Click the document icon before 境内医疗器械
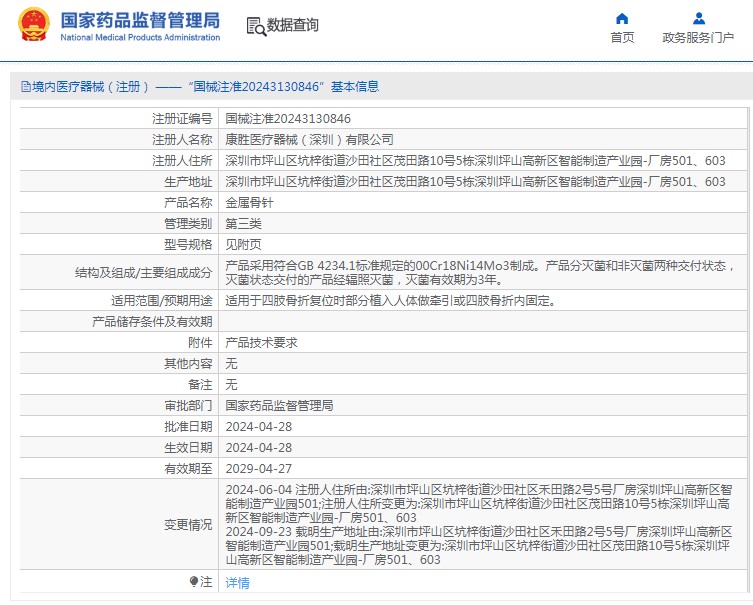This screenshot has width=753, height=605. click(25, 87)
